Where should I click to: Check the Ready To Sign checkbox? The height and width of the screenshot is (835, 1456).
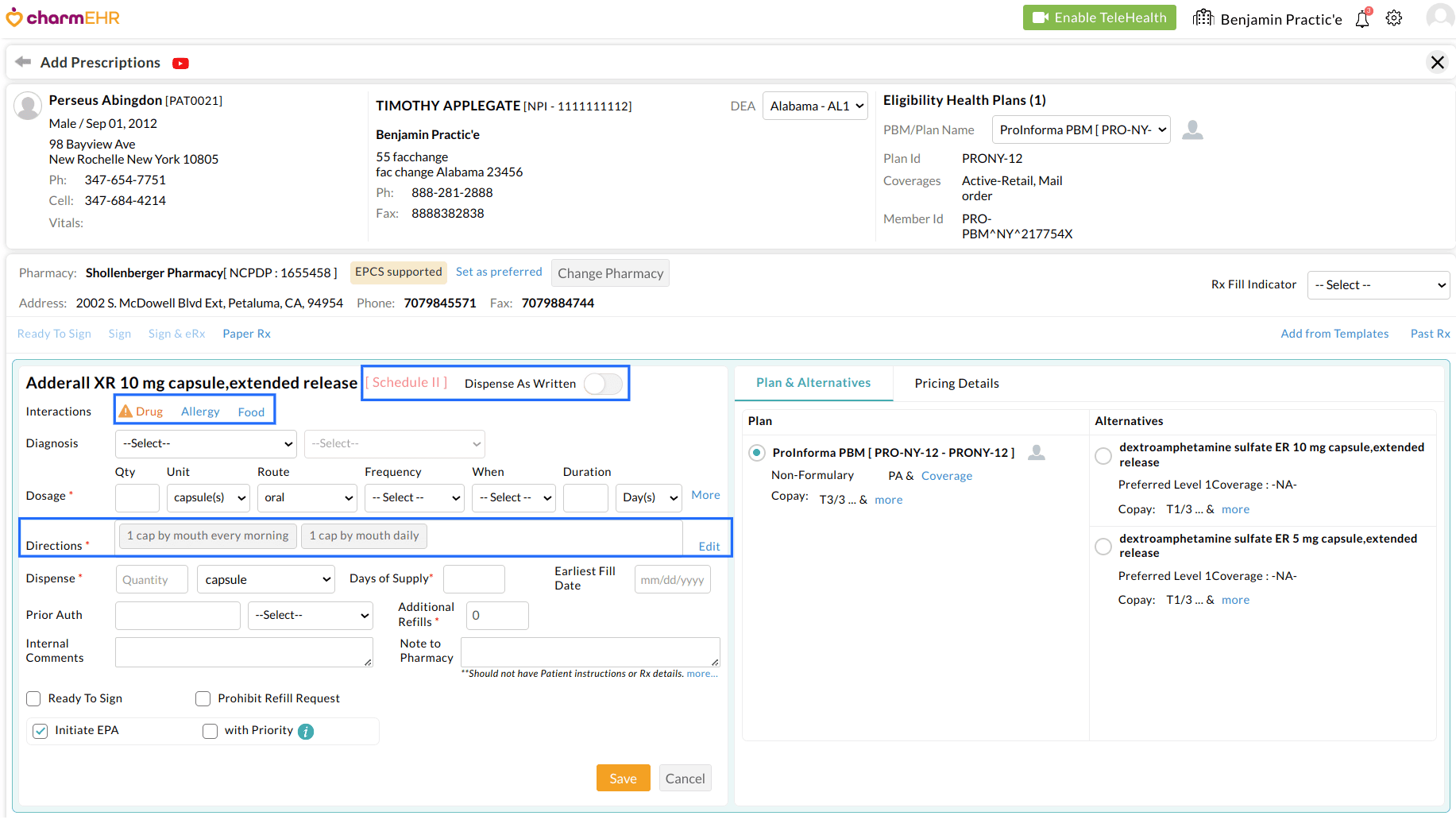pos(33,699)
